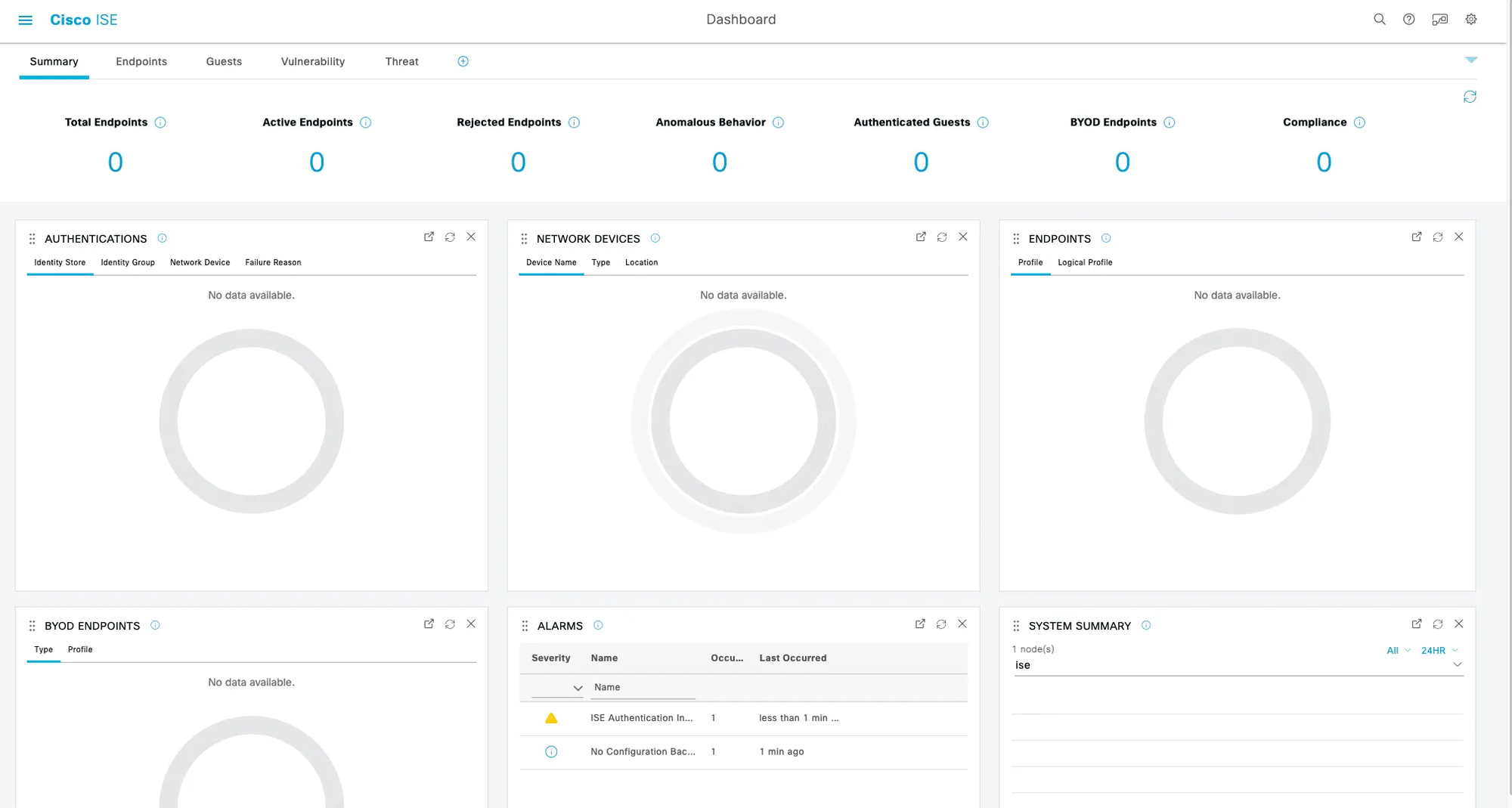The height and width of the screenshot is (808, 1512).
Task: Expand the ise node row in System Summary
Action: pos(1458,664)
